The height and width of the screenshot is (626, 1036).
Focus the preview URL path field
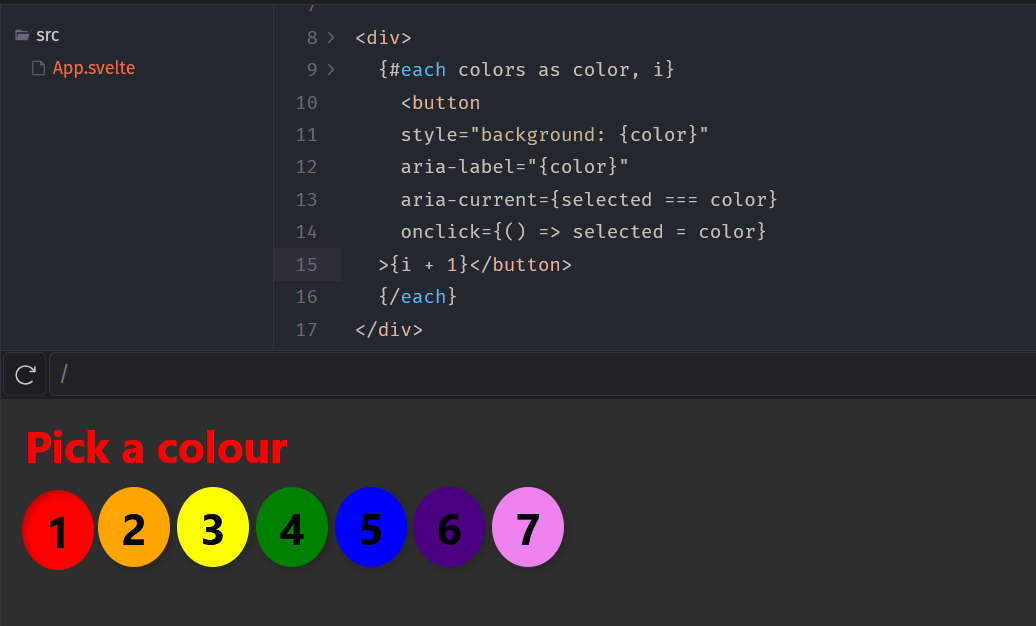pos(540,374)
